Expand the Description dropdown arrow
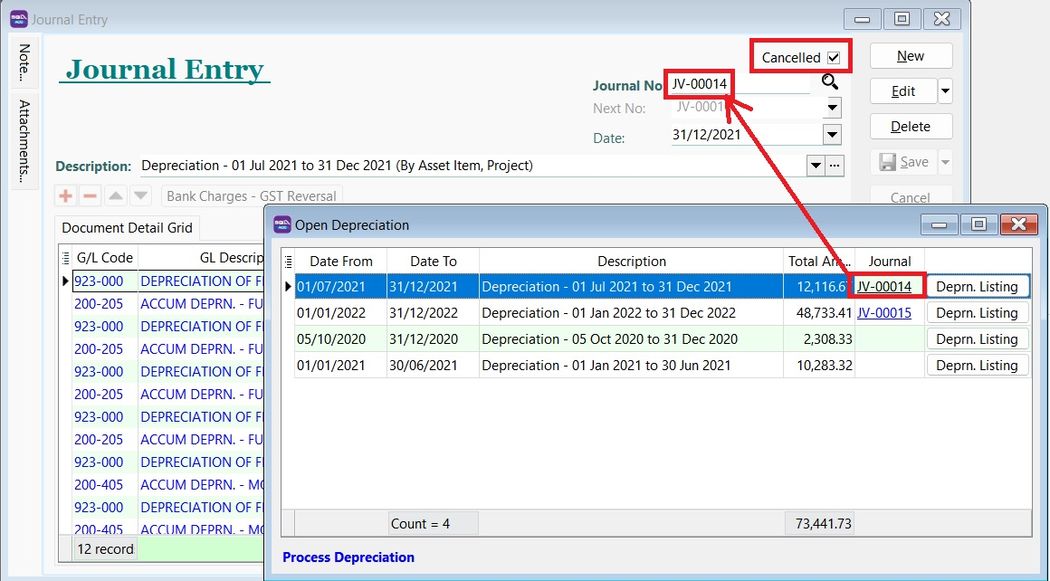The image size is (1050, 581). point(815,165)
